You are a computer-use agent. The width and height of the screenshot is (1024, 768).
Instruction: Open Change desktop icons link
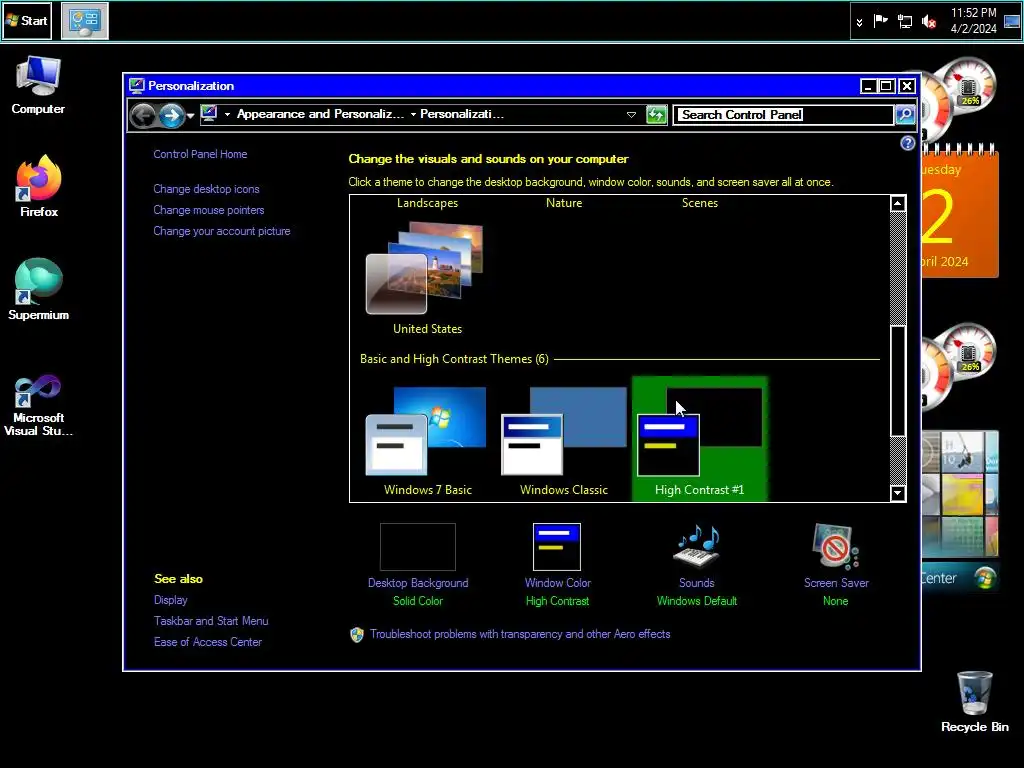point(206,189)
